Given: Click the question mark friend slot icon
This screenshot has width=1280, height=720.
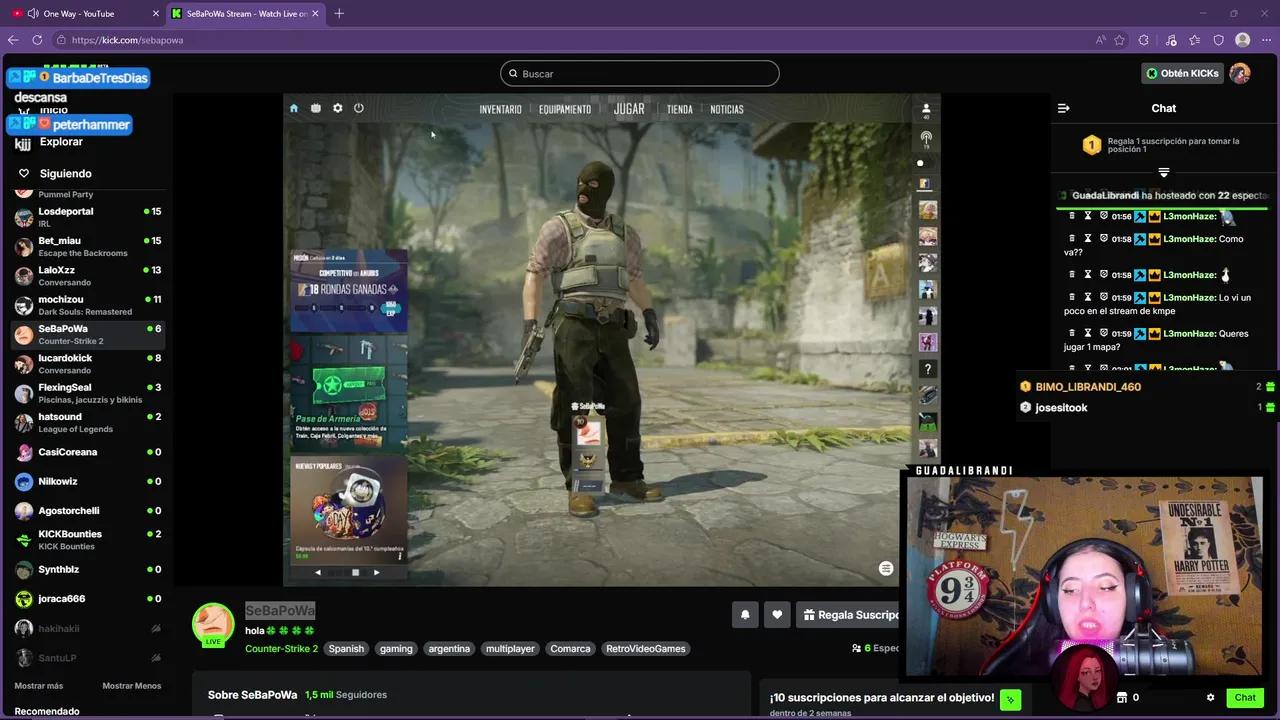Looking at the screenshot, I should (928, 369).
